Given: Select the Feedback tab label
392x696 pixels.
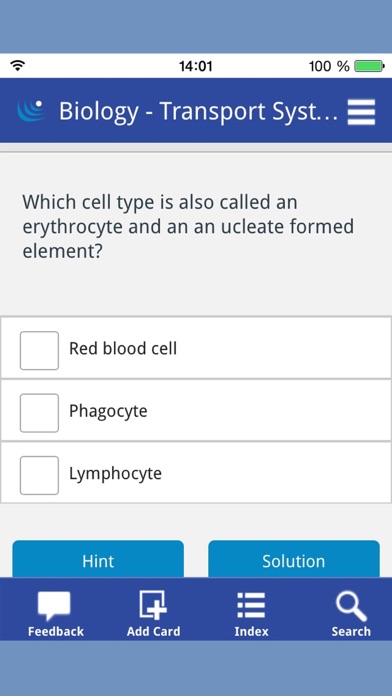Looking at the screenshot, I should (x=55, y=631).
